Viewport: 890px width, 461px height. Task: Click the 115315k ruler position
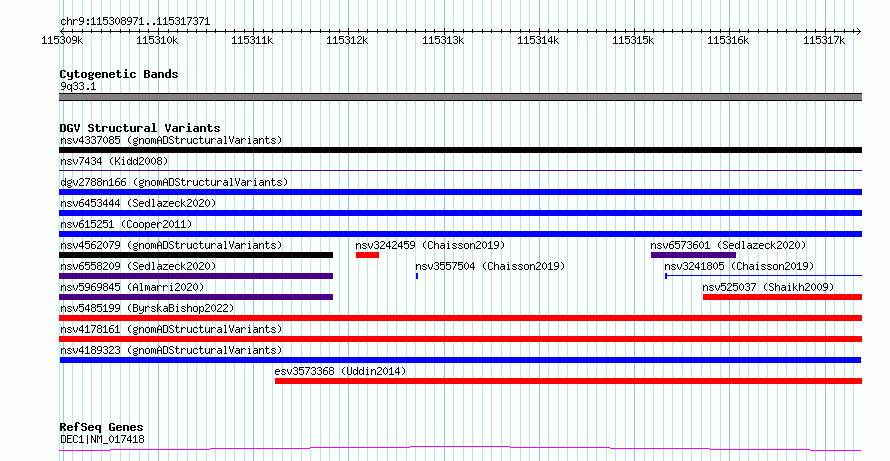633,40
